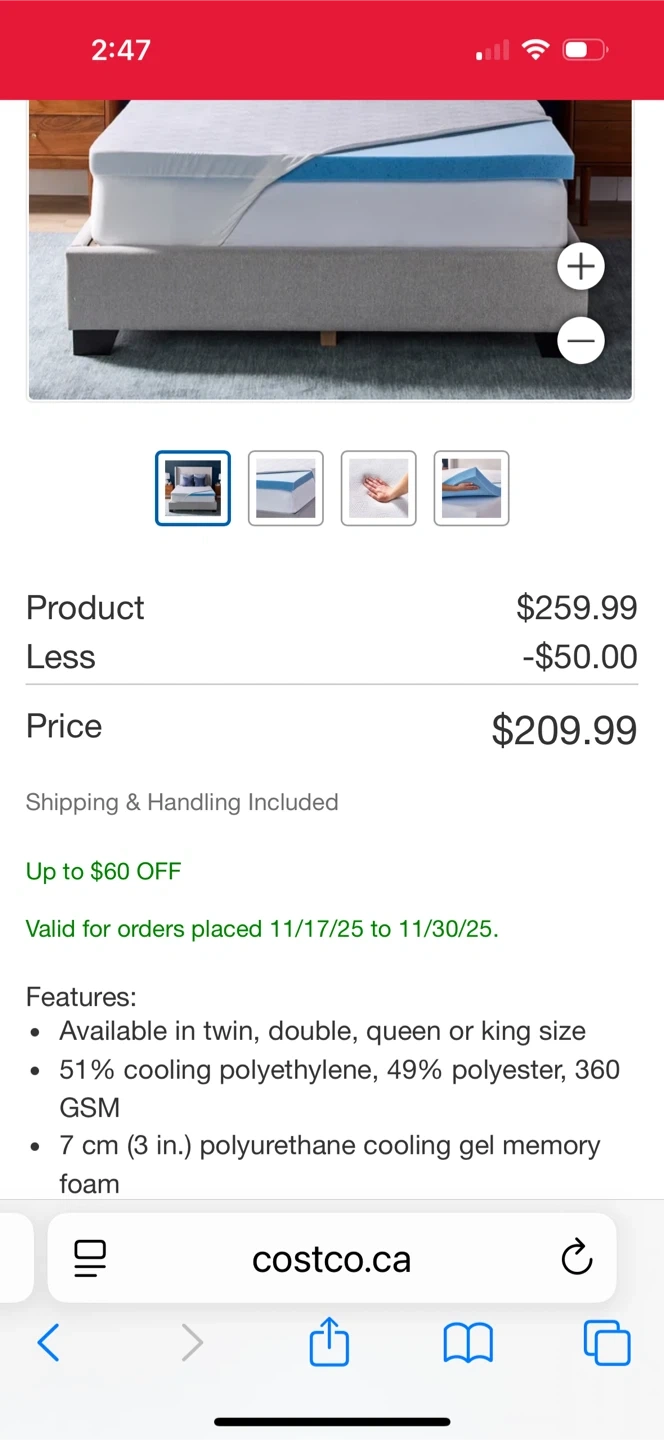Screen dimensions: 664x1440
Task: Select the full bedroom view thumbnail
Action: pos(193,488)
